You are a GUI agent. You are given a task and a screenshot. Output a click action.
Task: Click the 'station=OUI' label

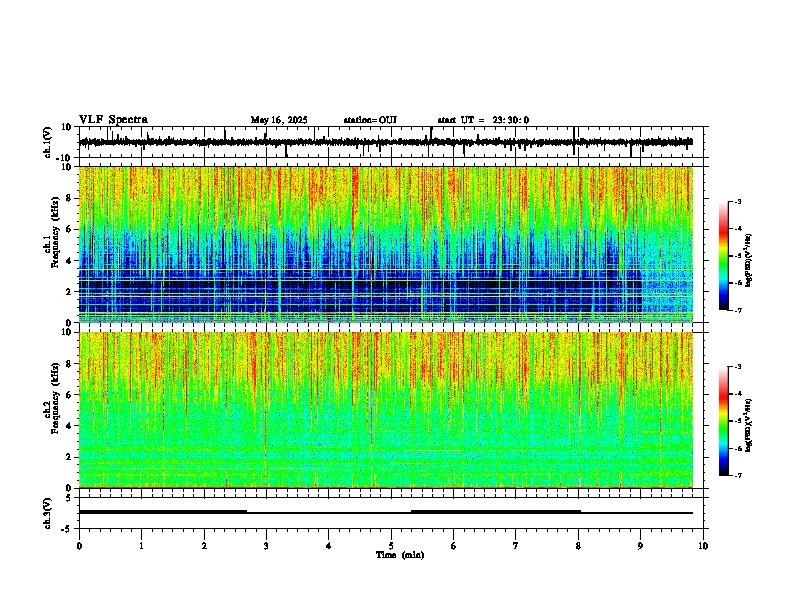370,120
